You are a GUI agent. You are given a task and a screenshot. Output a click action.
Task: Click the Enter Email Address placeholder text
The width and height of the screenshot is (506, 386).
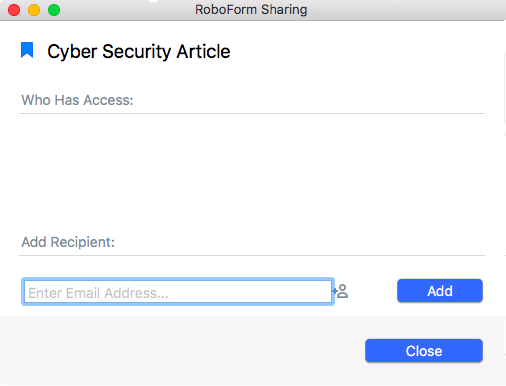click(98, 293)
